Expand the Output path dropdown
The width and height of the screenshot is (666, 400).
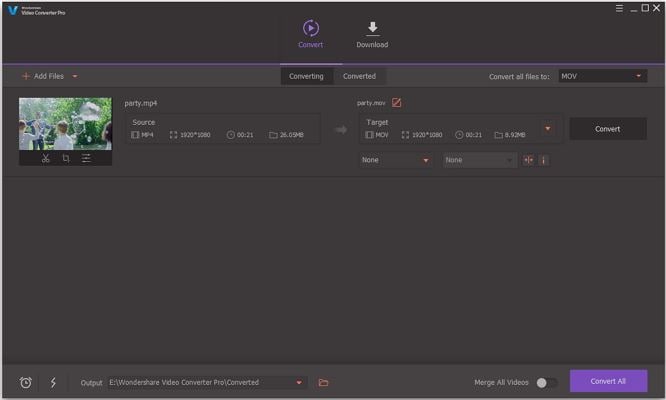[x=299, y=382]
